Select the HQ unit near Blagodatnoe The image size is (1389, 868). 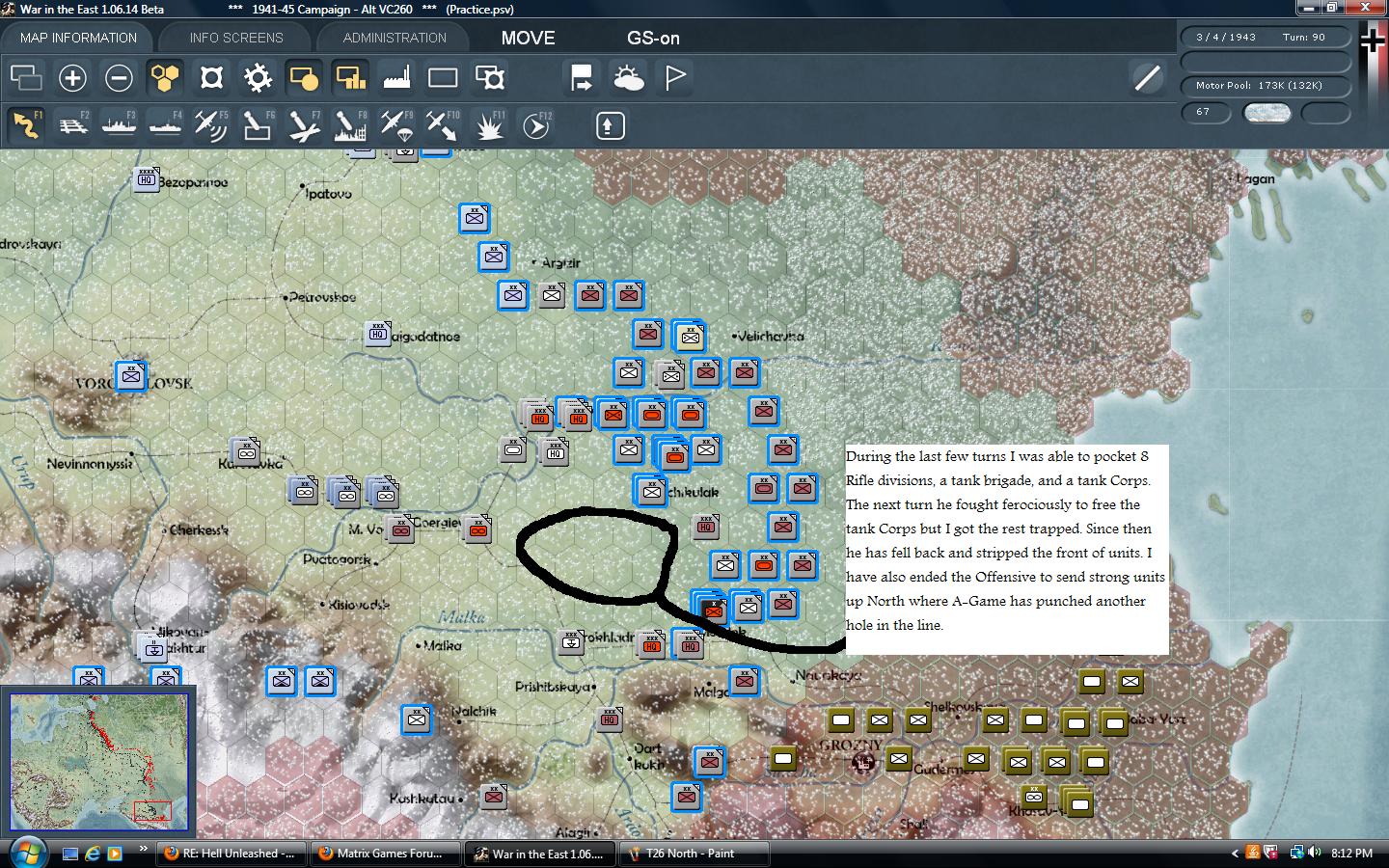(378, 334)
